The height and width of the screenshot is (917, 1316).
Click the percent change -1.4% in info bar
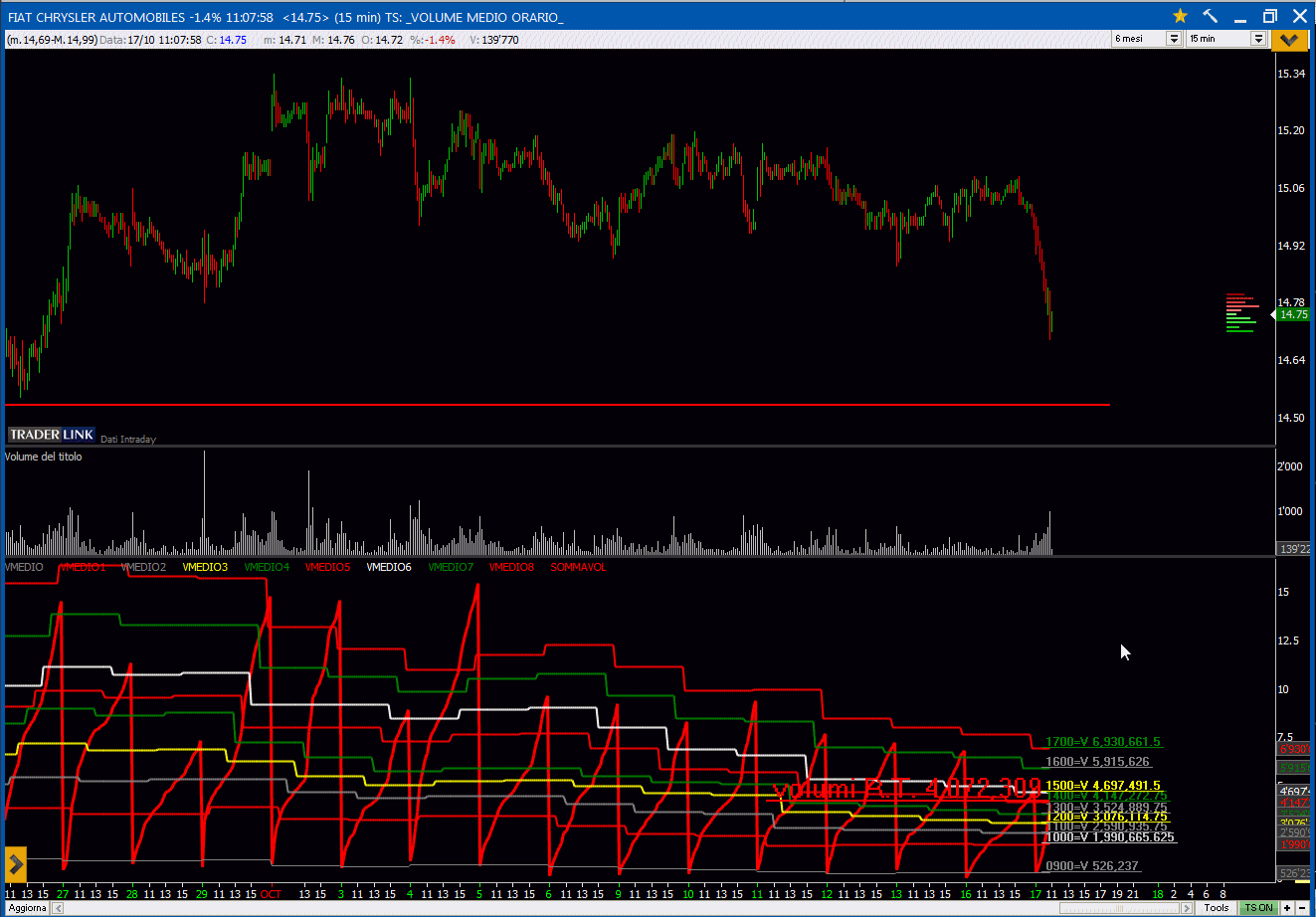click(433, 40)
